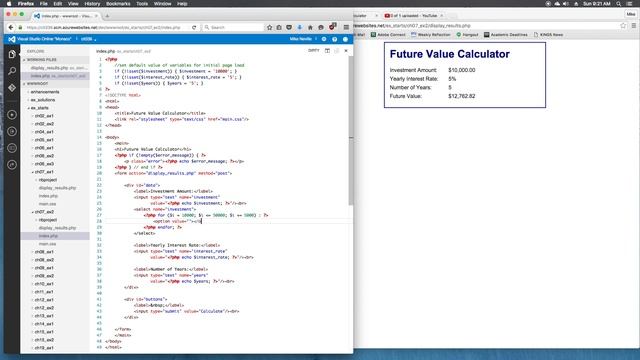The width and height of the screenshot is (640, 360).
Task: Open Firefox downloads arrow icon
Action: pyautogui.click(x=300, y=27)
